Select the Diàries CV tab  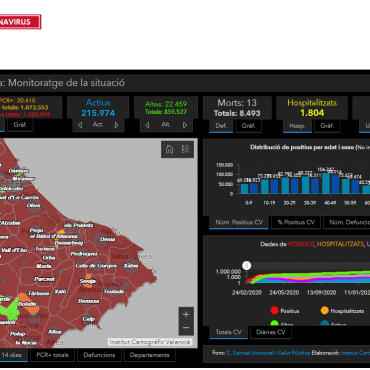tap(271, 332)
